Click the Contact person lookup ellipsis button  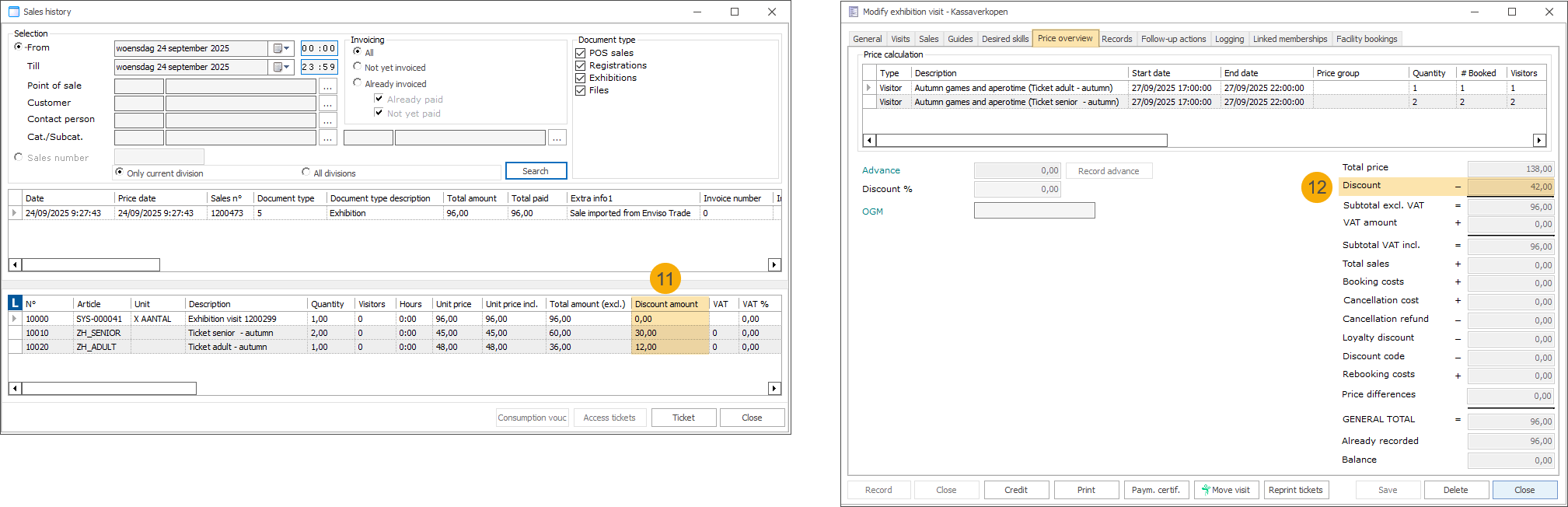[x=328, y=121]
